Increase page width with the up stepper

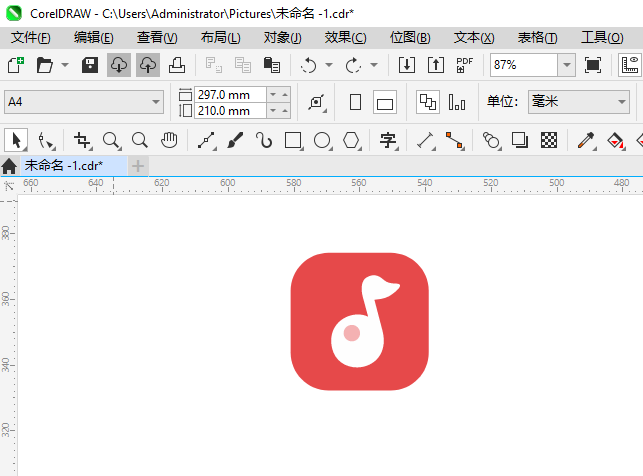[285, 95]
